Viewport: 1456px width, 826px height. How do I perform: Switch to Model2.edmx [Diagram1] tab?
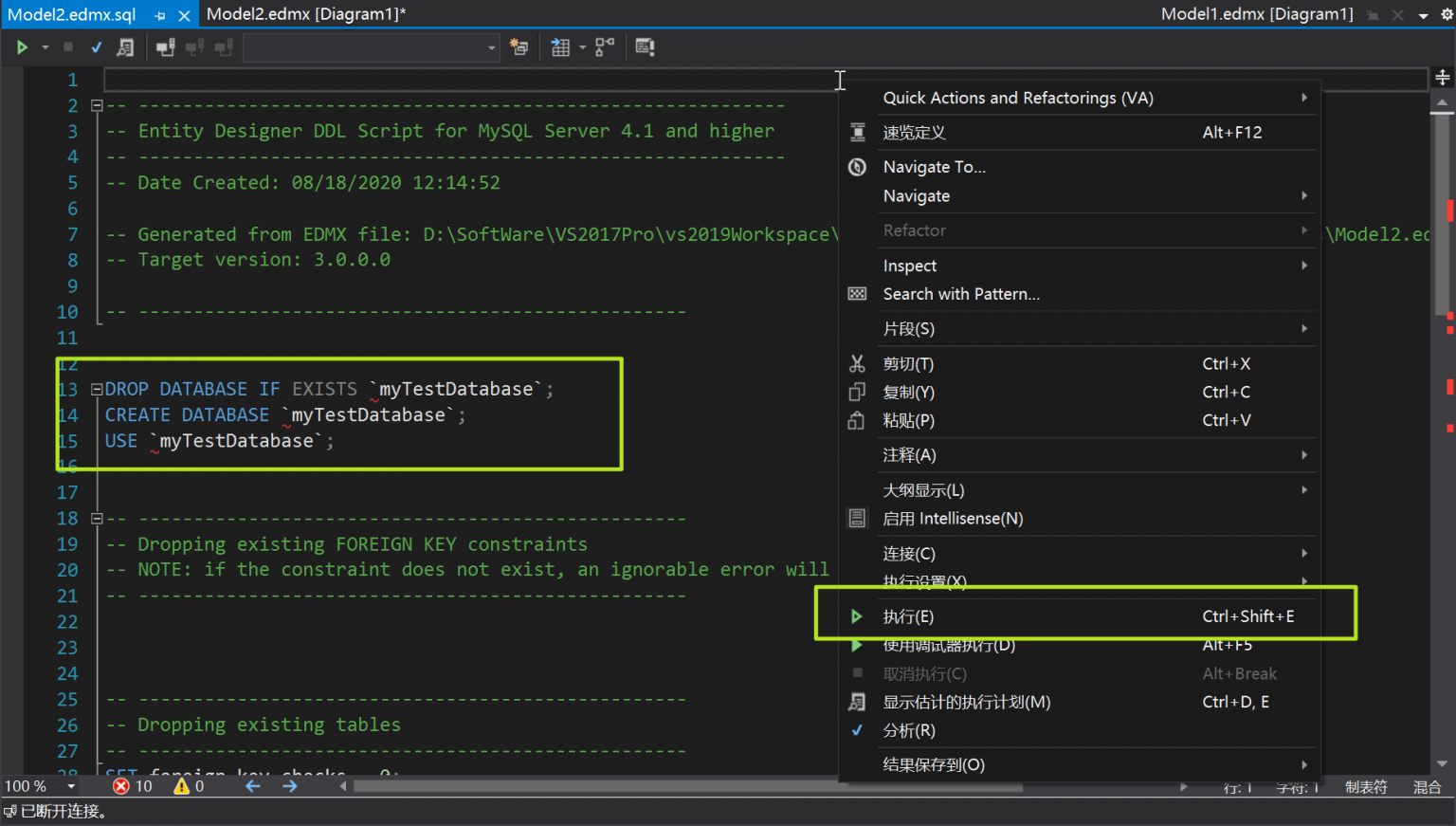click(x=305, y=14)
